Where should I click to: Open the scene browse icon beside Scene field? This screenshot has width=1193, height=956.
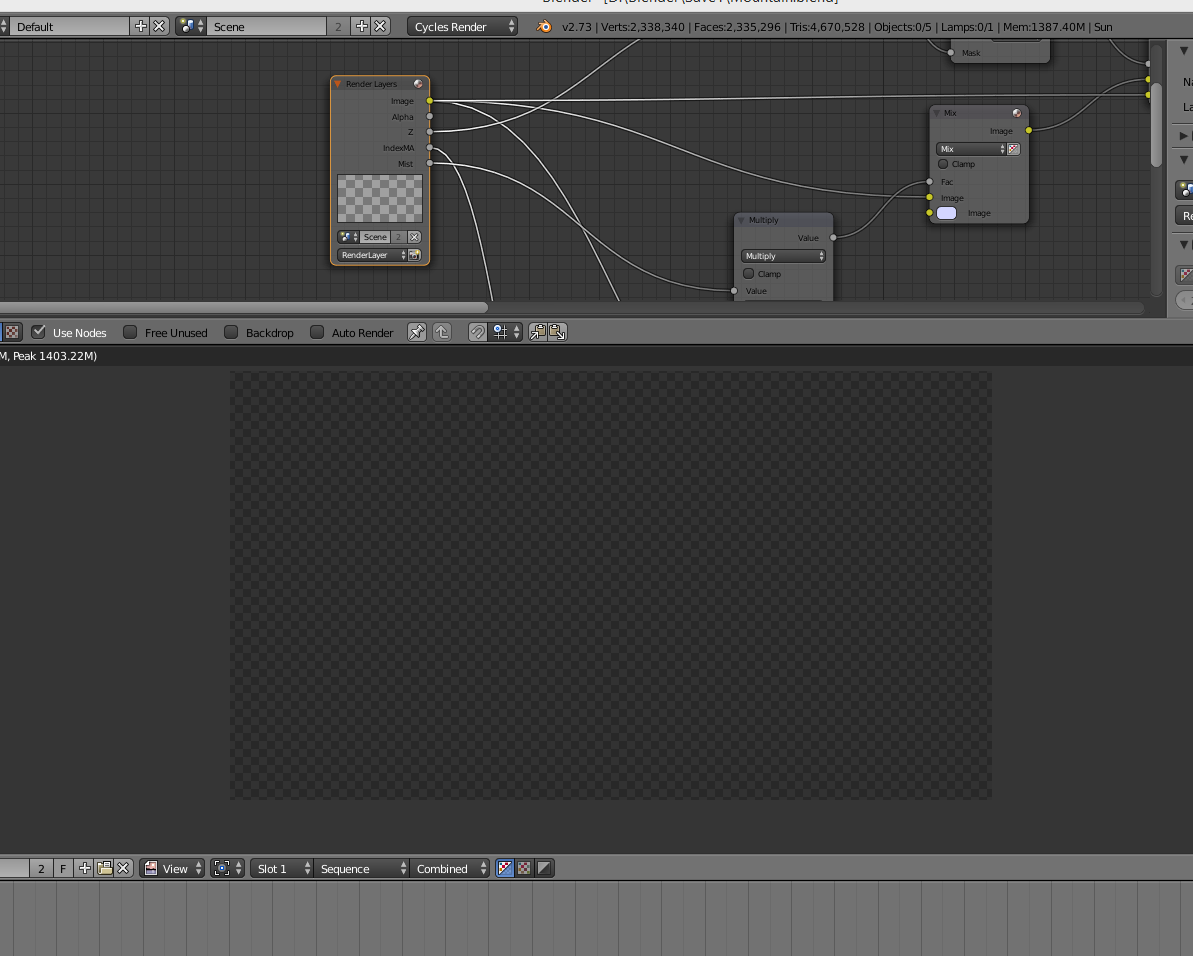click(x=191, y=27)
